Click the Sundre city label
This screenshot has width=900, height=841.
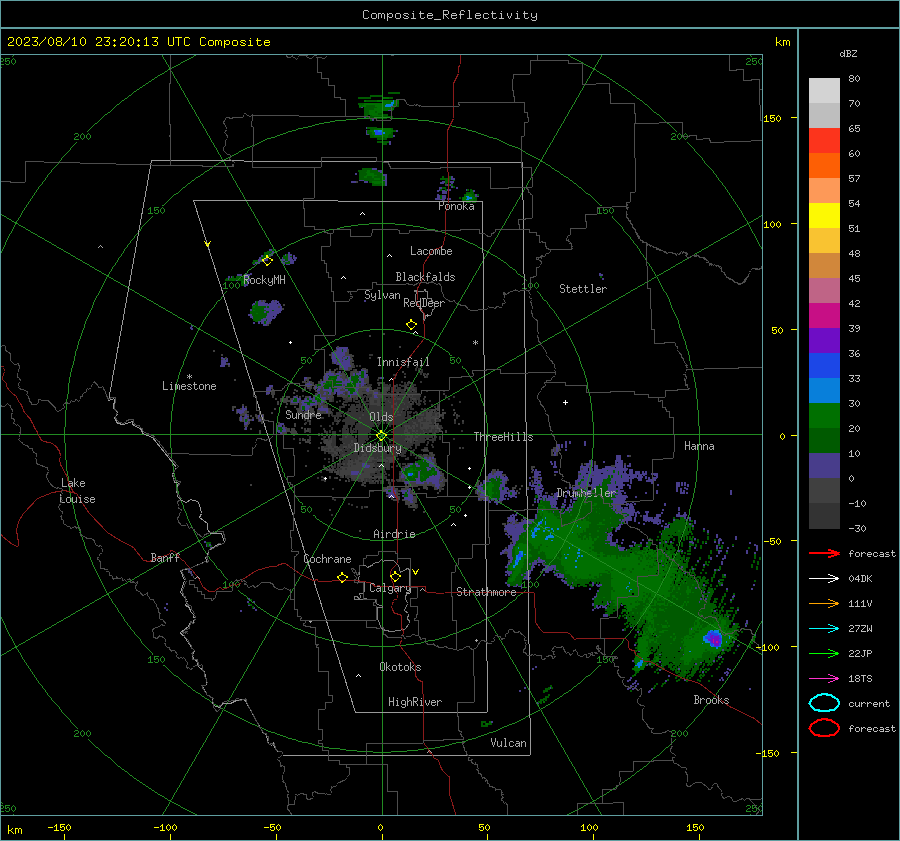click(x=303, y=414)
